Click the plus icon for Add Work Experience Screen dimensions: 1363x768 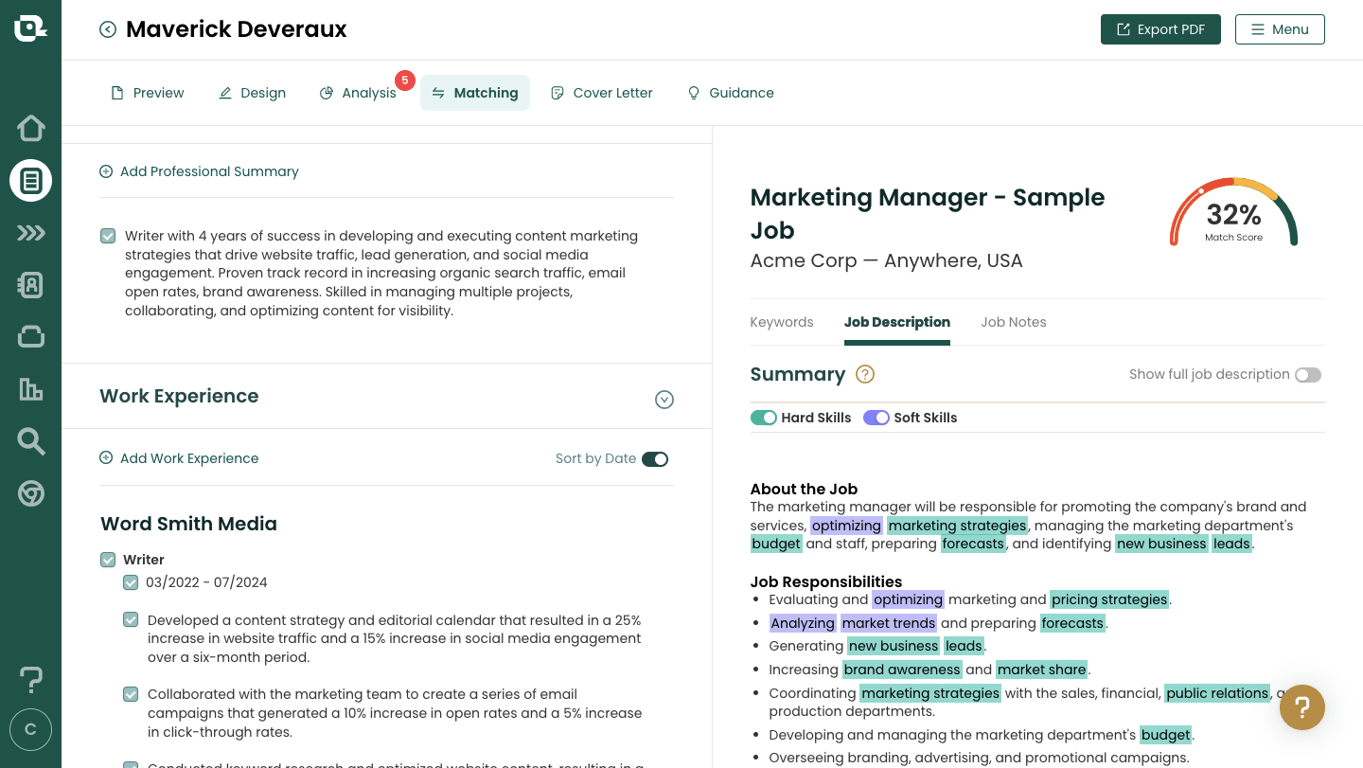pos(106,458)
